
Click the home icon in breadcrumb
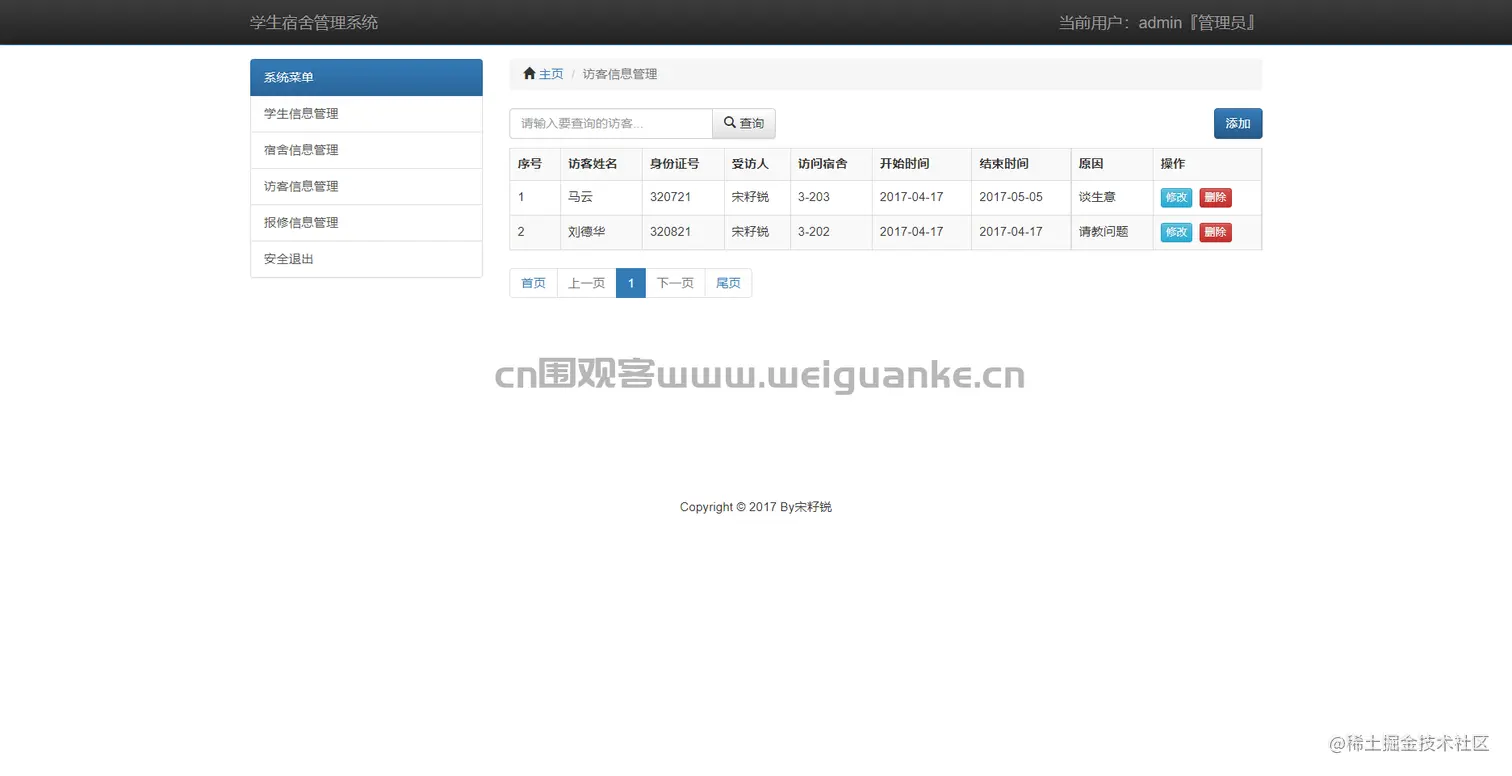coord(529,74)
